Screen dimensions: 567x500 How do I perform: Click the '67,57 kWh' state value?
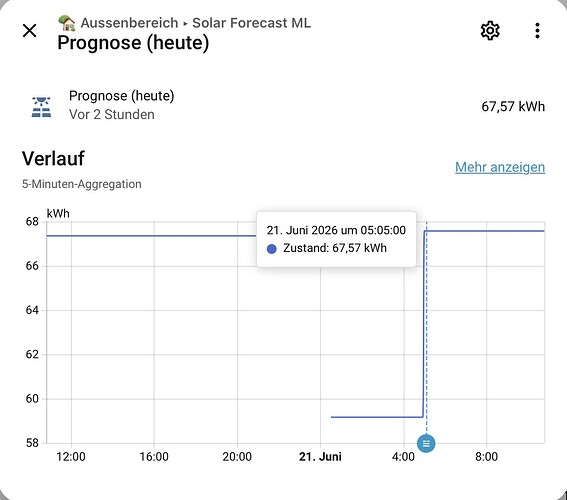(513, 106)
